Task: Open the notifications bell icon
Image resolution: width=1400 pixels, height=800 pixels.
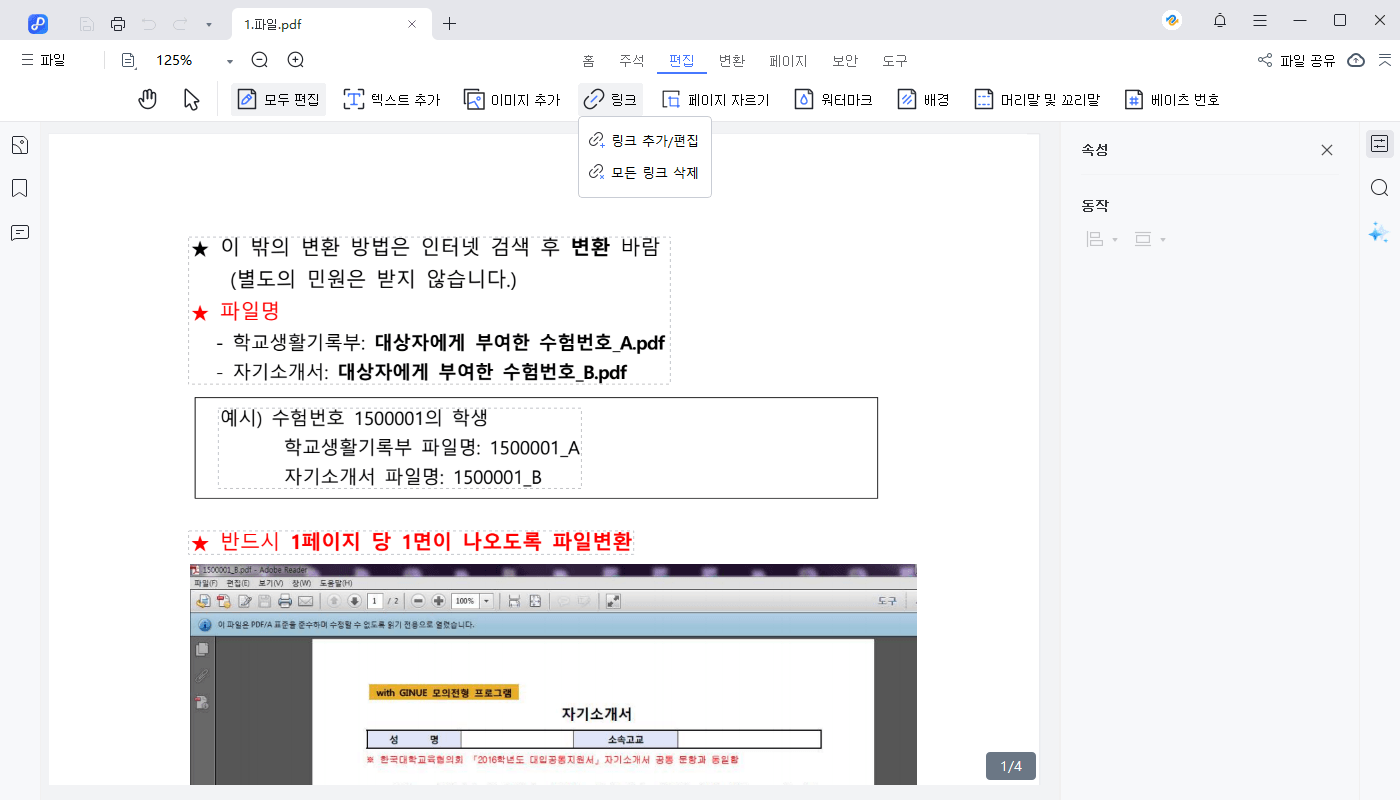Action: point(1220,20)
